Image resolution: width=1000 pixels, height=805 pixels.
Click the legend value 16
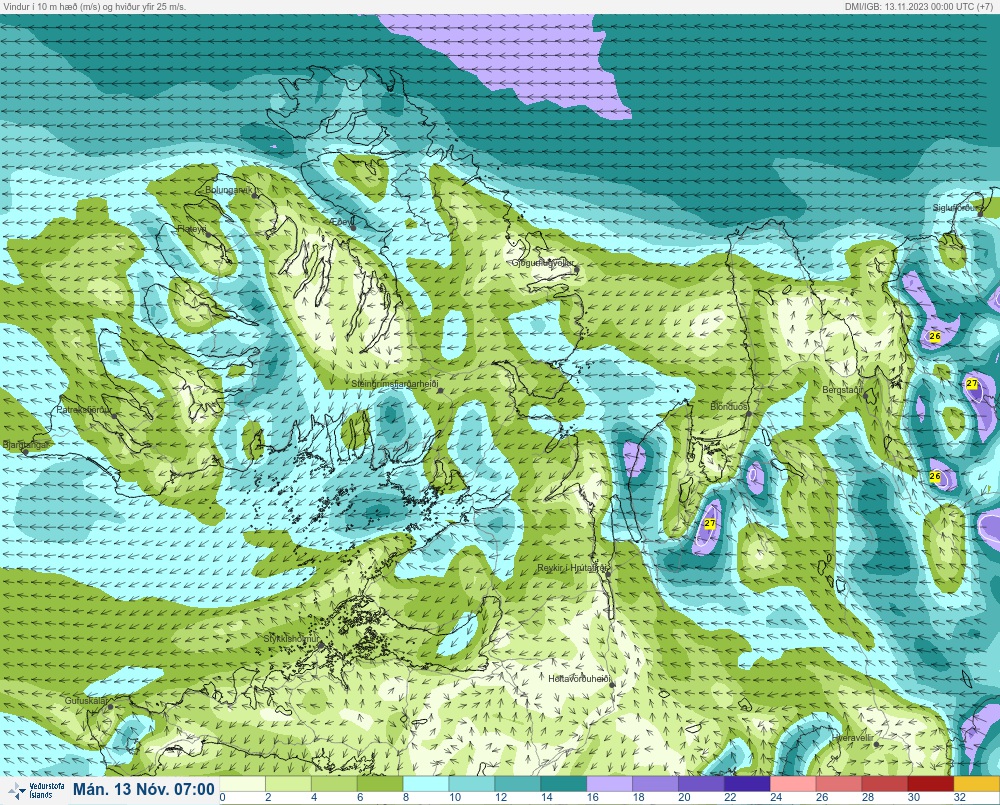(592, 797)
